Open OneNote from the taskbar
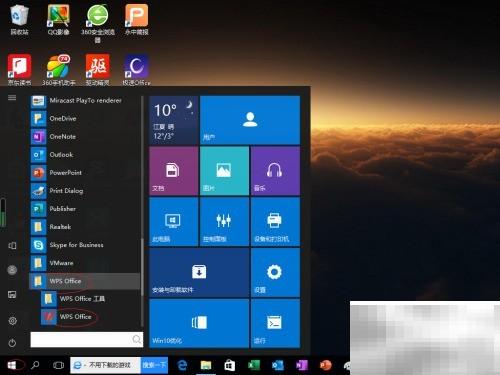 pyautogui.click(x=302, y=365)
